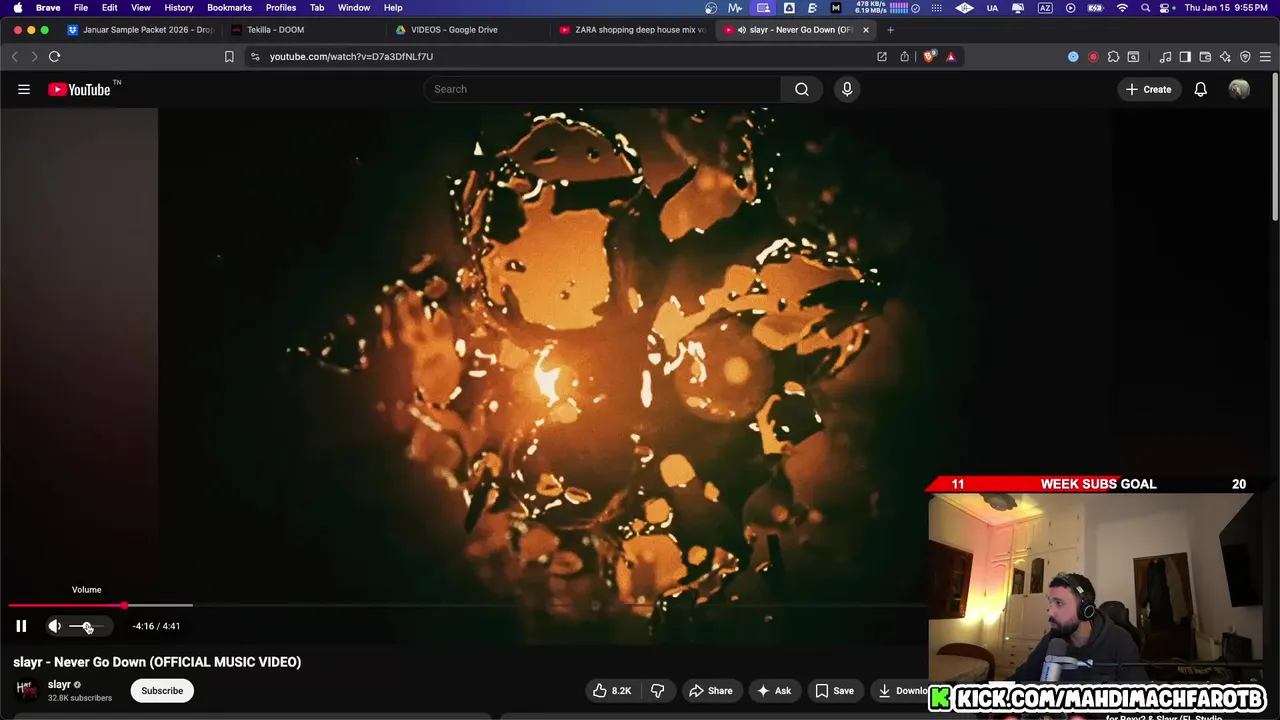This screenshot has height=720, width=1280.
Task: Open the Bookmarks menu
Action: click(x=229, y=8)
